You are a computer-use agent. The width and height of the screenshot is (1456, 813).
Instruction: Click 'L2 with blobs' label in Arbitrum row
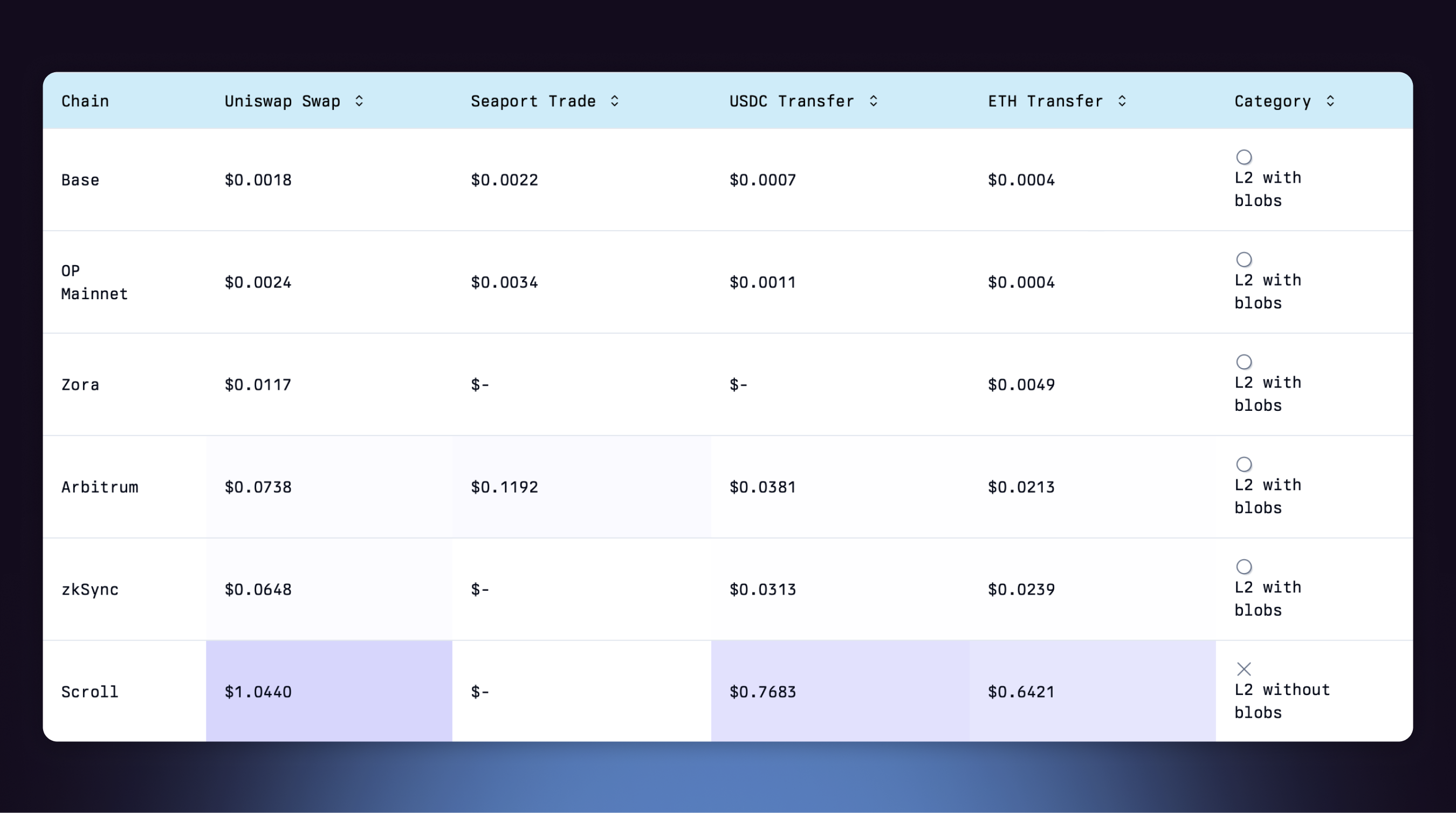pyautogui.click(x=1268, y=496)
